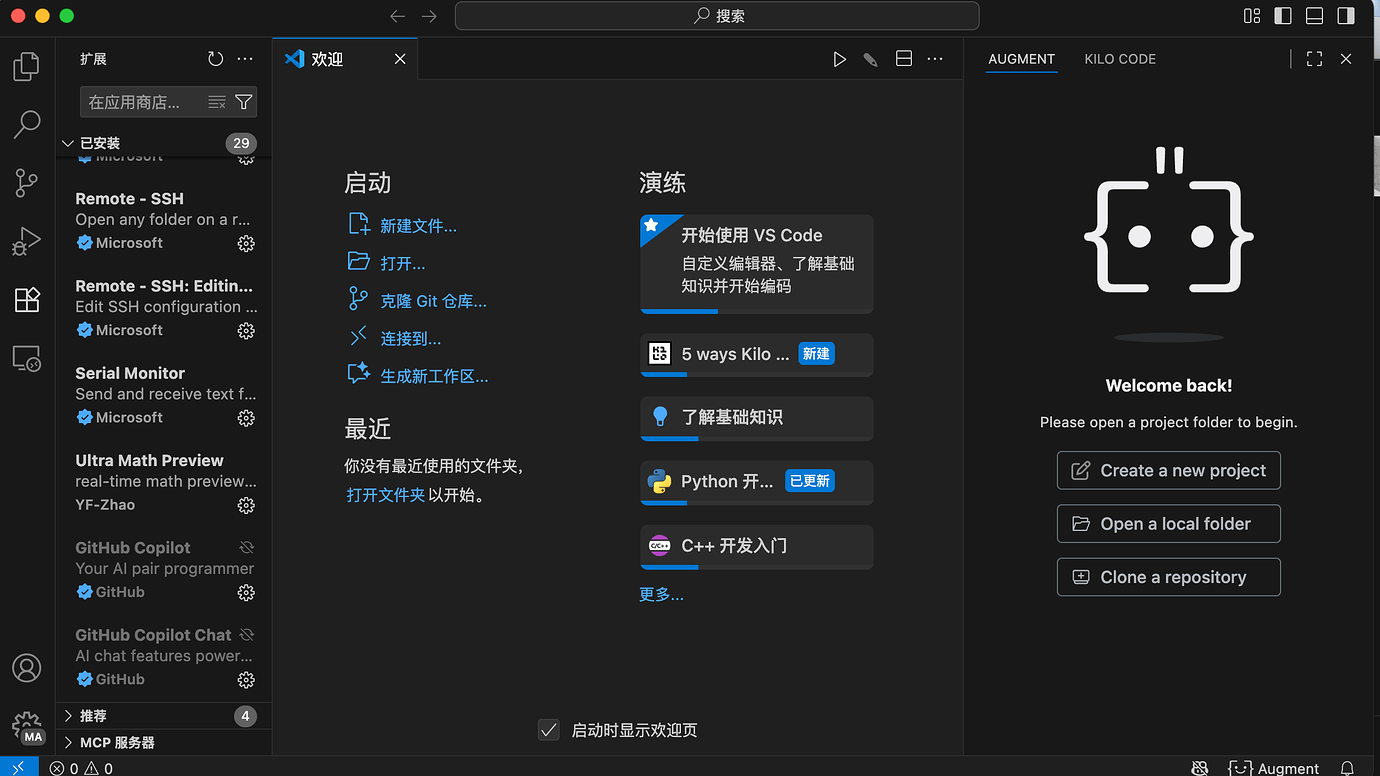The width and height of the screenshot is (1380, 776).
Task: Open the C++ 开发入门 walkthrough
Action: click(x=756, y=546)
